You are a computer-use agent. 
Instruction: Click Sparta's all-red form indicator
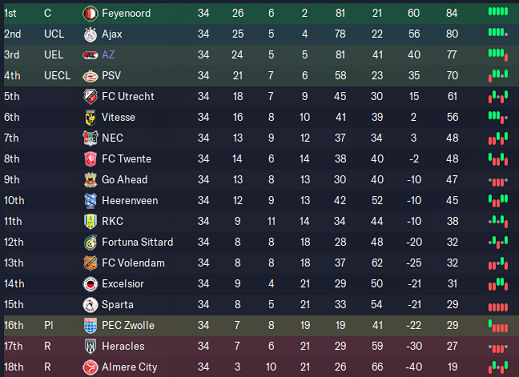[498, 307]
